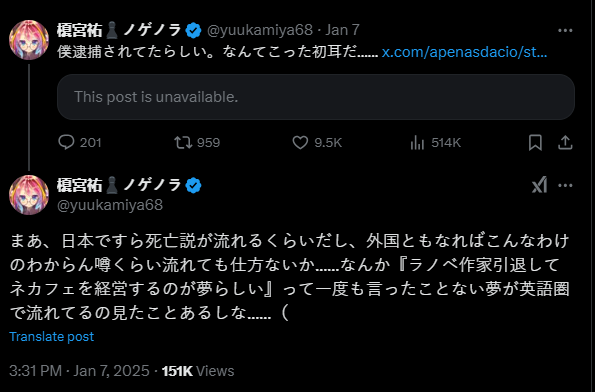The image size is (595, 392).
Task: Click the verified badge on second post
Action: pos(194,185)
